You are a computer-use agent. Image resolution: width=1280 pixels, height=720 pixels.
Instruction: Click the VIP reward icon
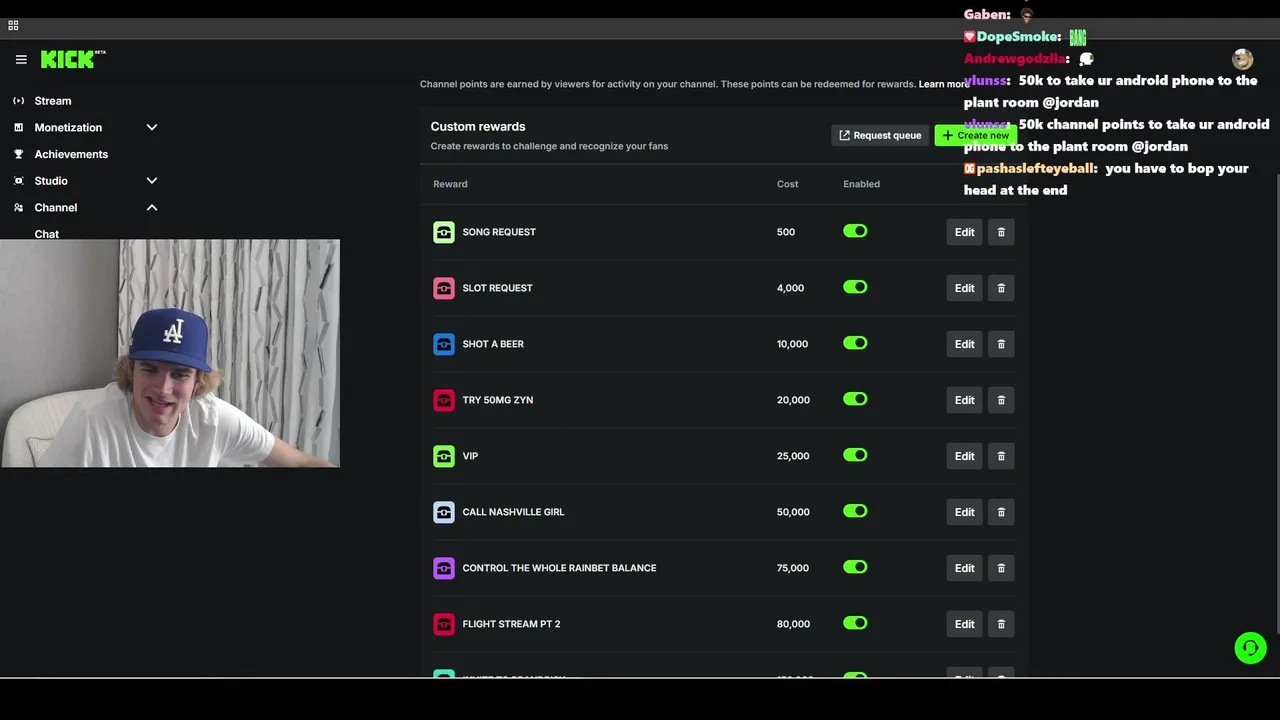click(x=444, y=456)
